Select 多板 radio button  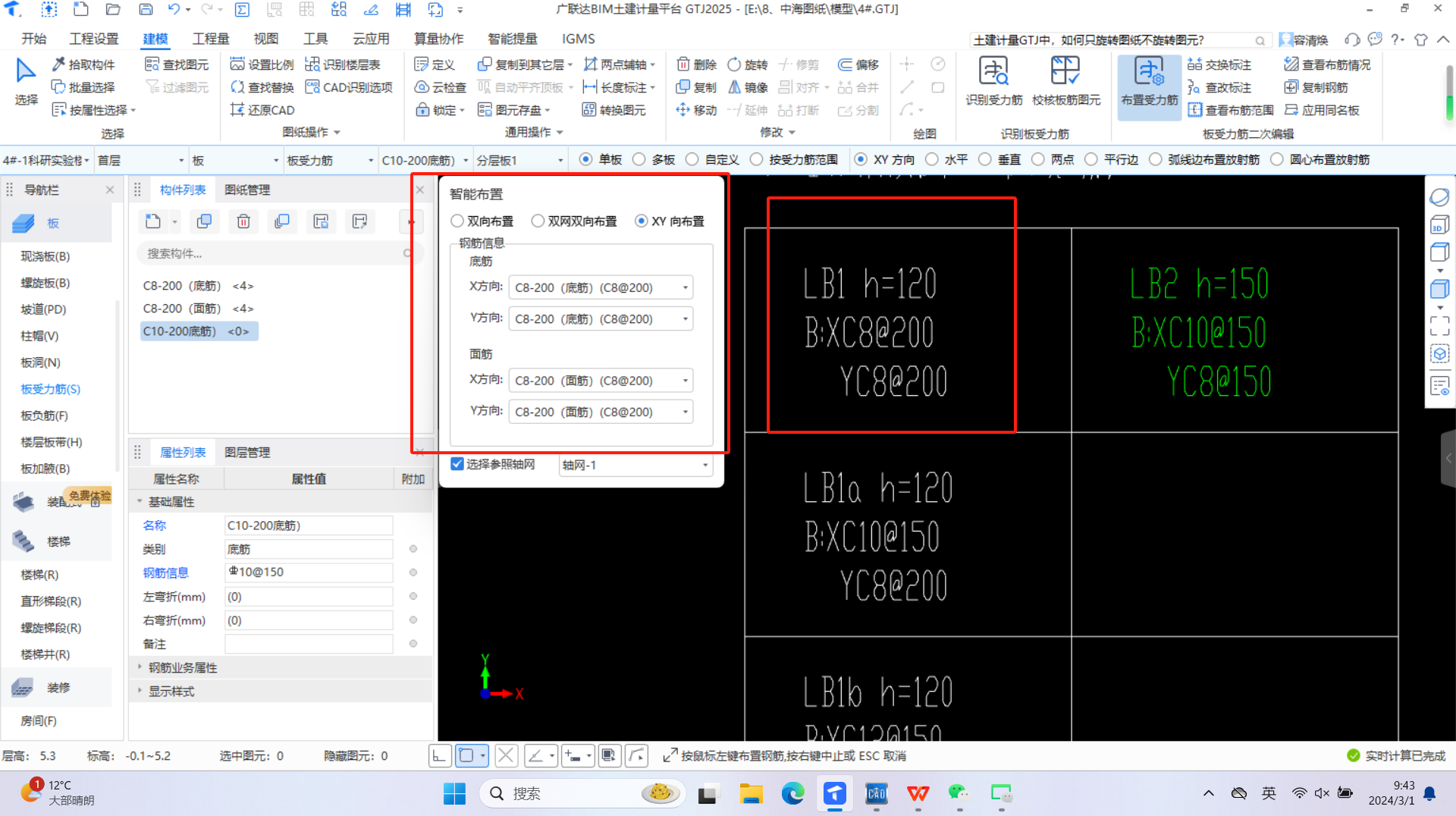pos(639,159)
